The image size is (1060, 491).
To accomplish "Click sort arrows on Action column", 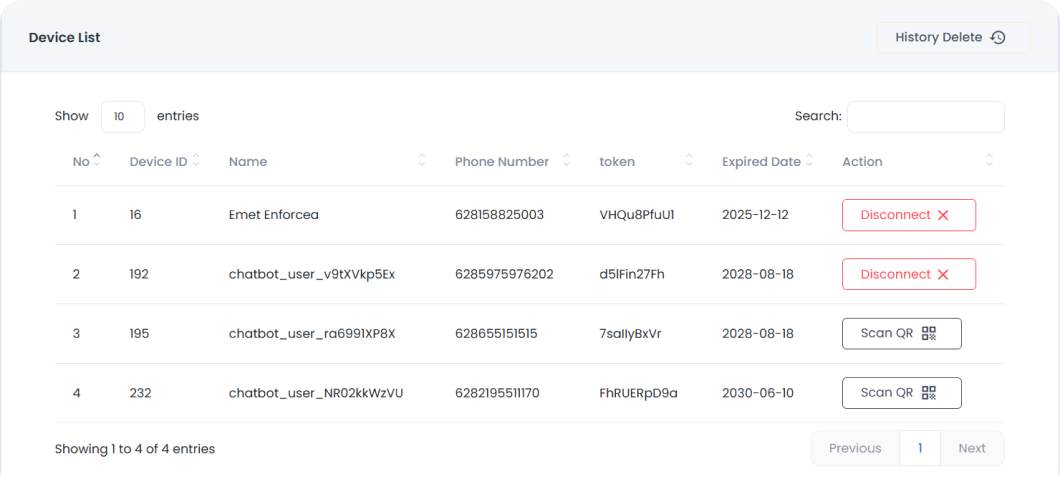I will 989,160.
